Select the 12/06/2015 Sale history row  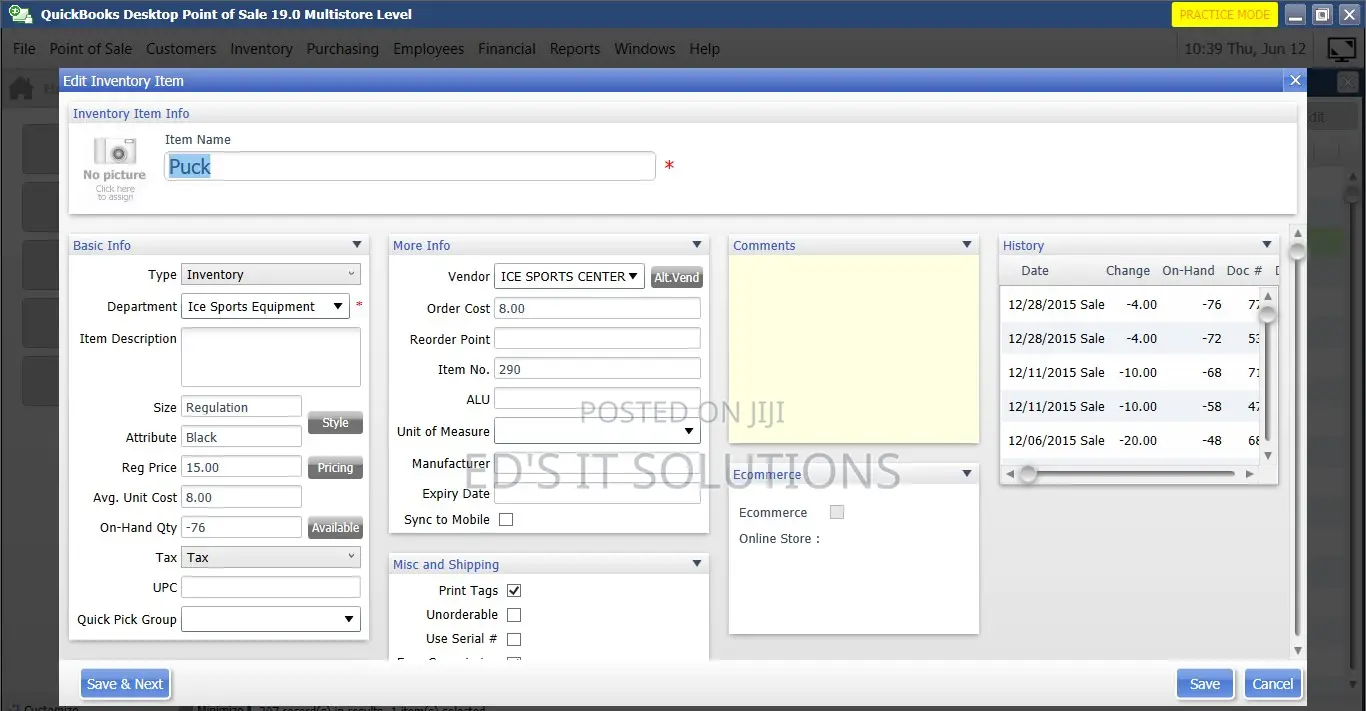1130,440
